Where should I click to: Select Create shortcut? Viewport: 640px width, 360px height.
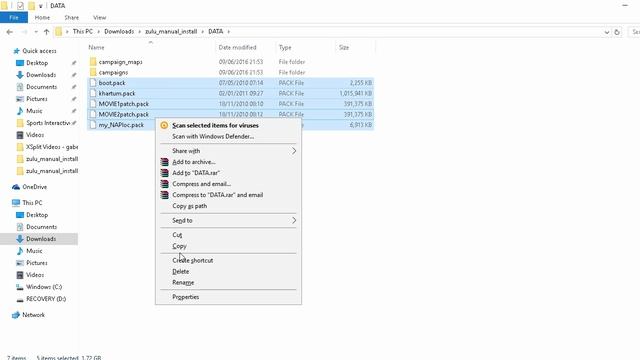click(192, 260)
